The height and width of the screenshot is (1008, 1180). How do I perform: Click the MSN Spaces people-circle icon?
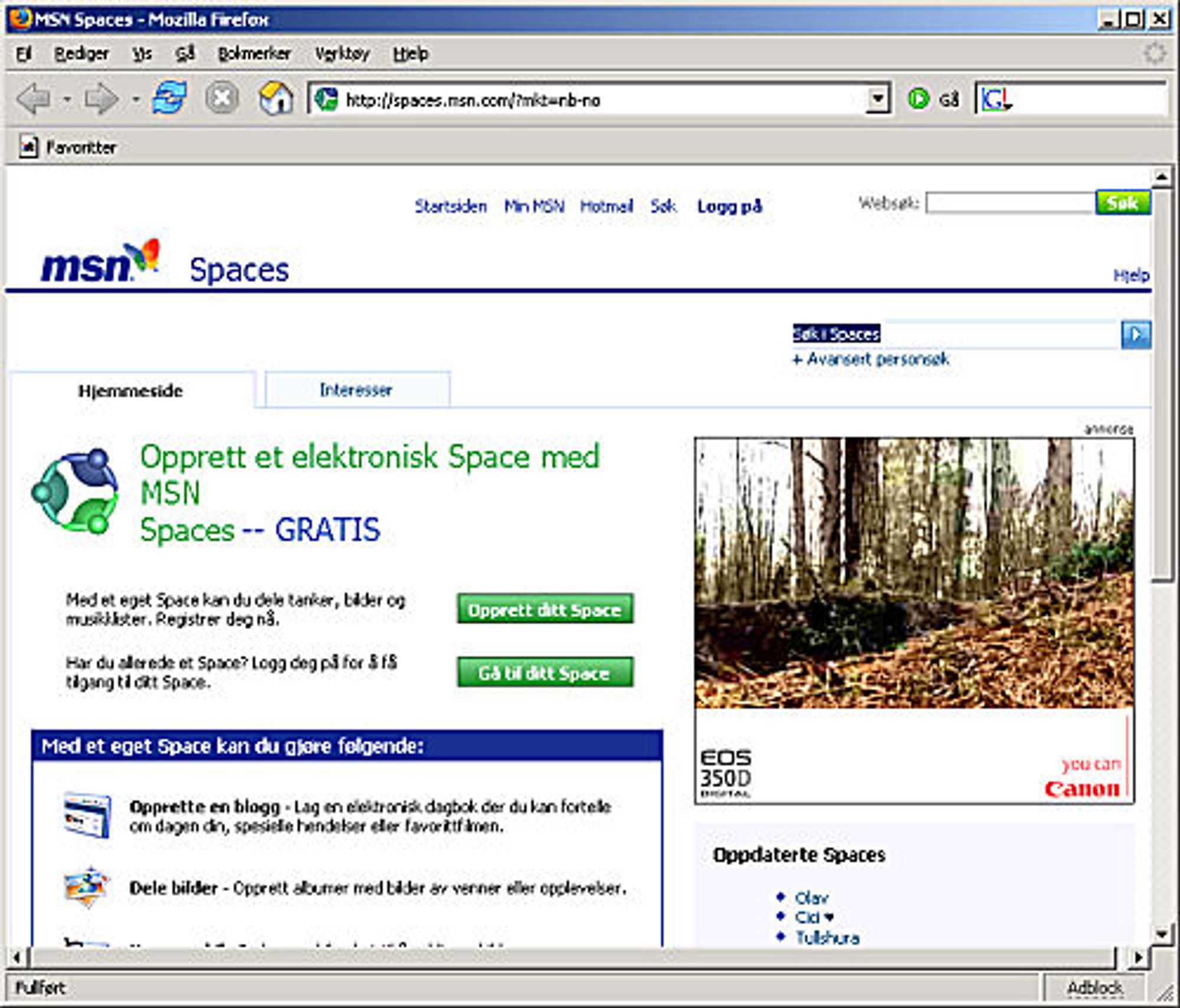pyautogui.click(x=75, y=491)
